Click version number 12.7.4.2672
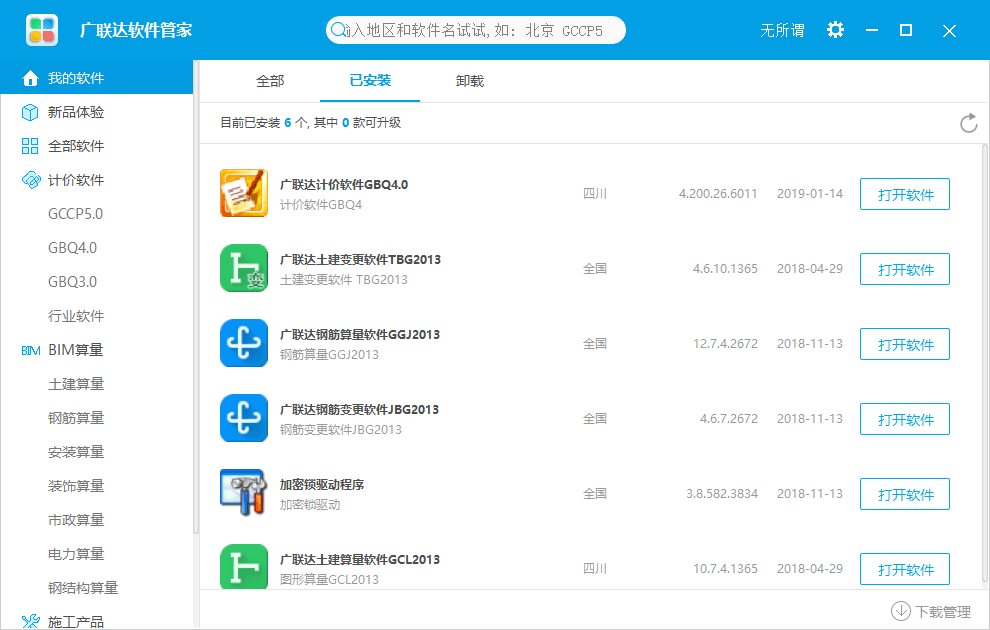The height and width of the screenshot is (630, 990). coord(725,344)
